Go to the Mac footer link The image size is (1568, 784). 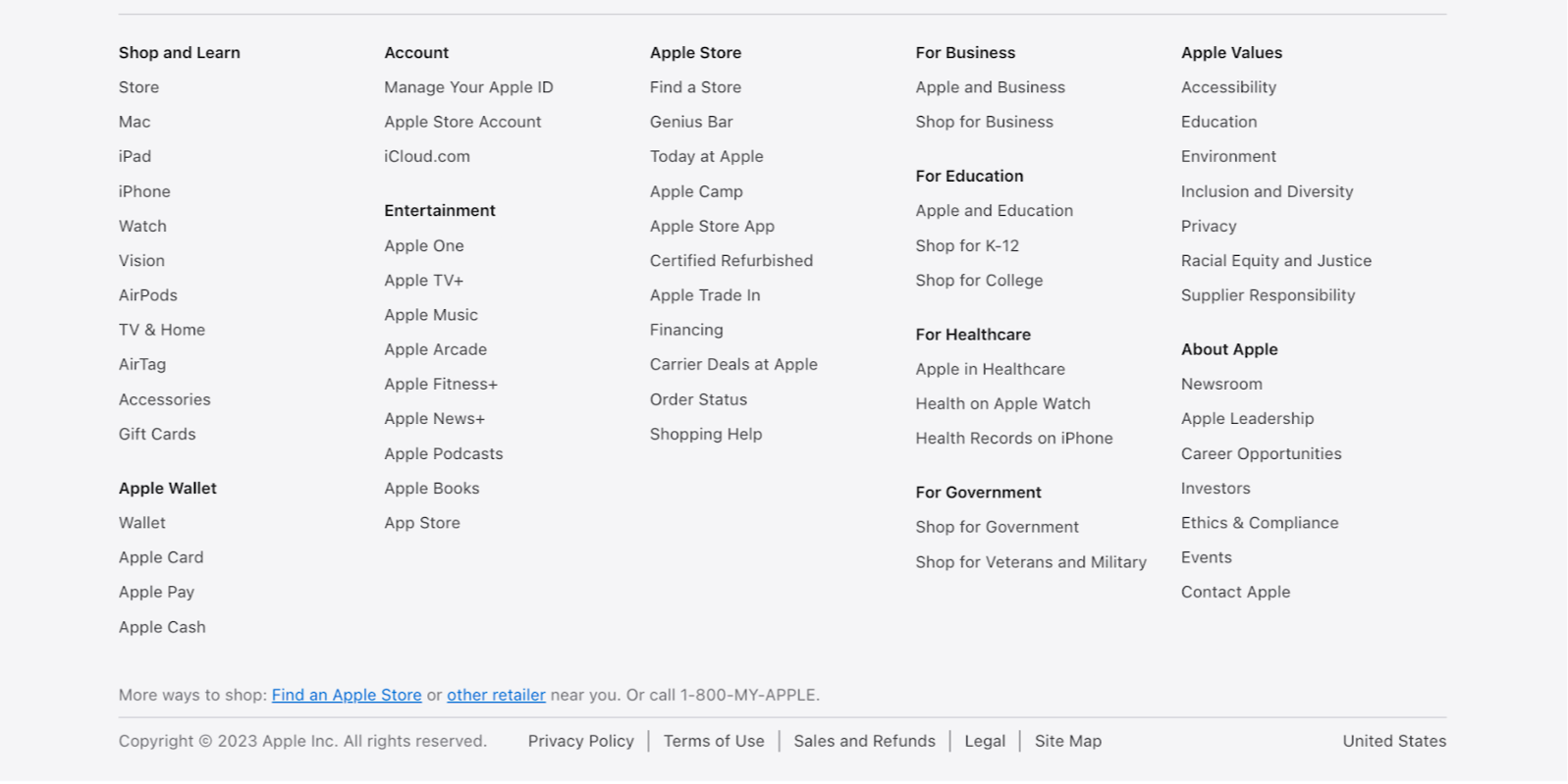(135, 122)
